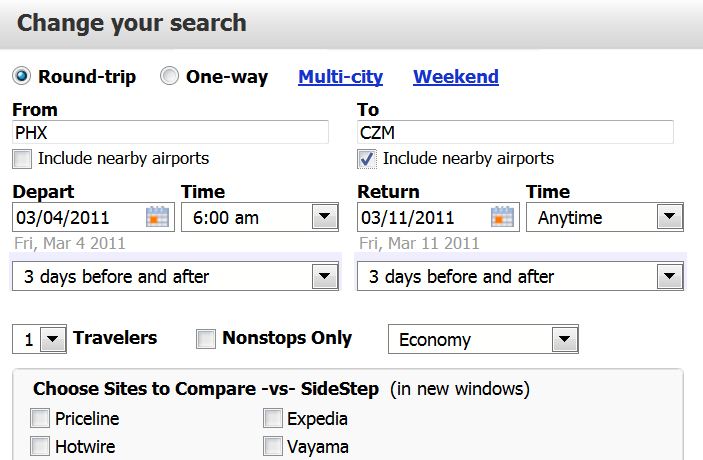Image resolution: width=703 pixels, height=460 pixels.
Task: Select the Round-trip radio button
Action: tap(21, 77)
